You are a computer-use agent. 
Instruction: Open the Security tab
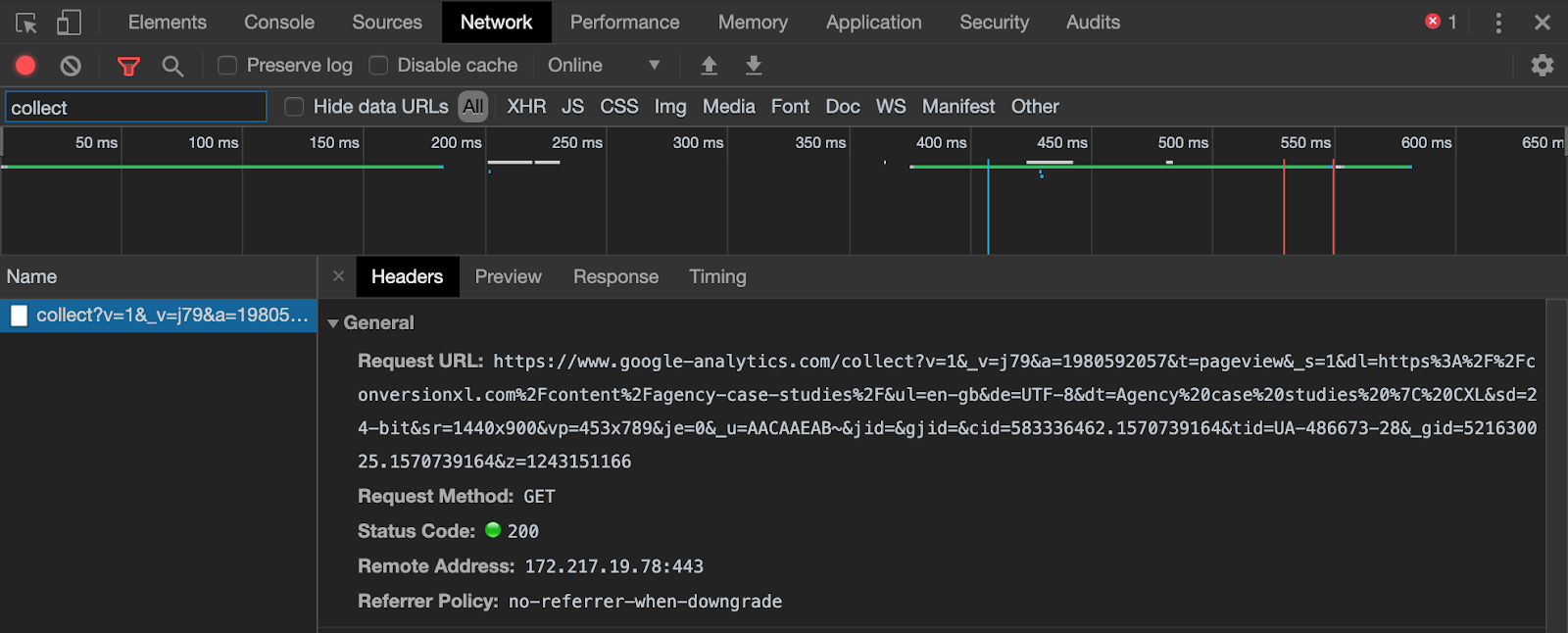coord(994,23)
